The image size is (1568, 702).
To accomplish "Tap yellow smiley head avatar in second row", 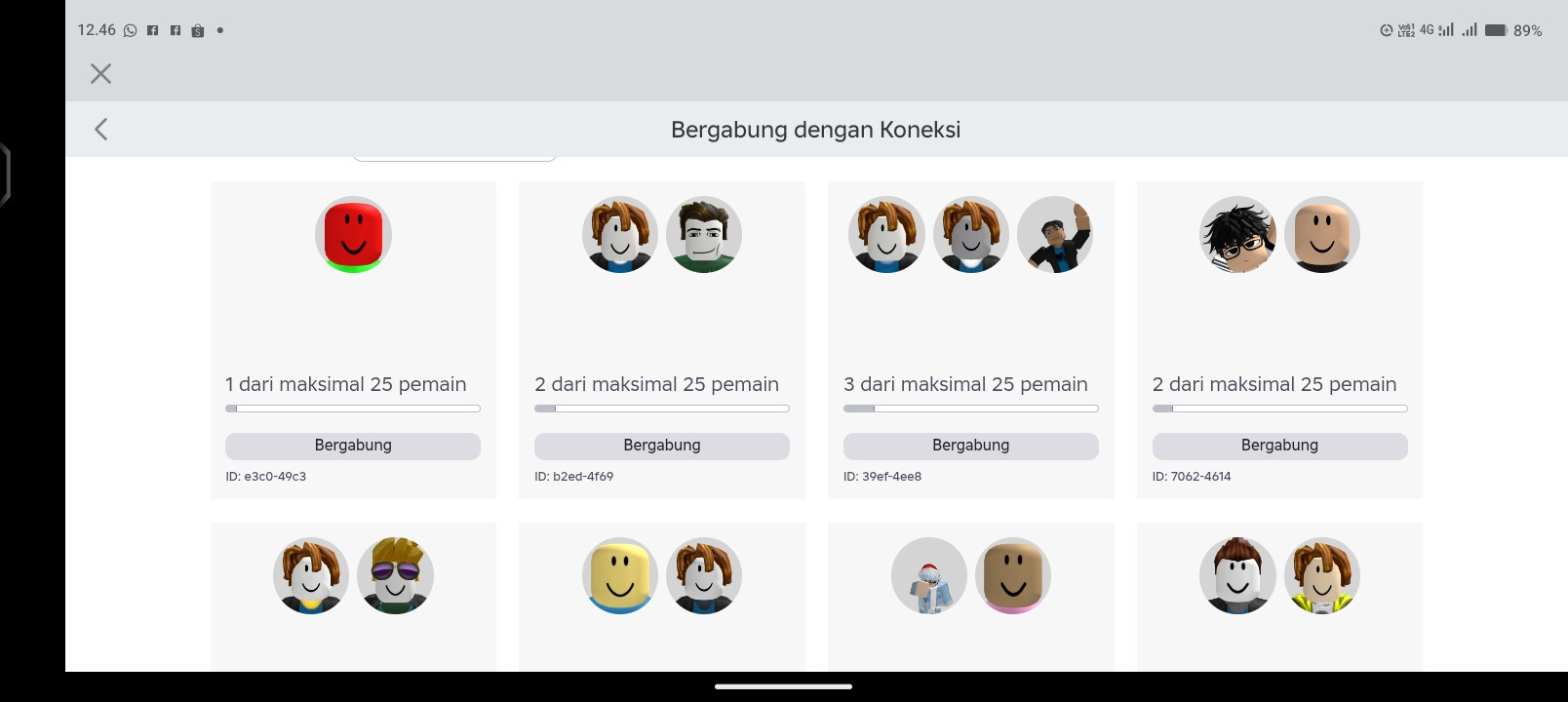I will [x=620, y=575].
